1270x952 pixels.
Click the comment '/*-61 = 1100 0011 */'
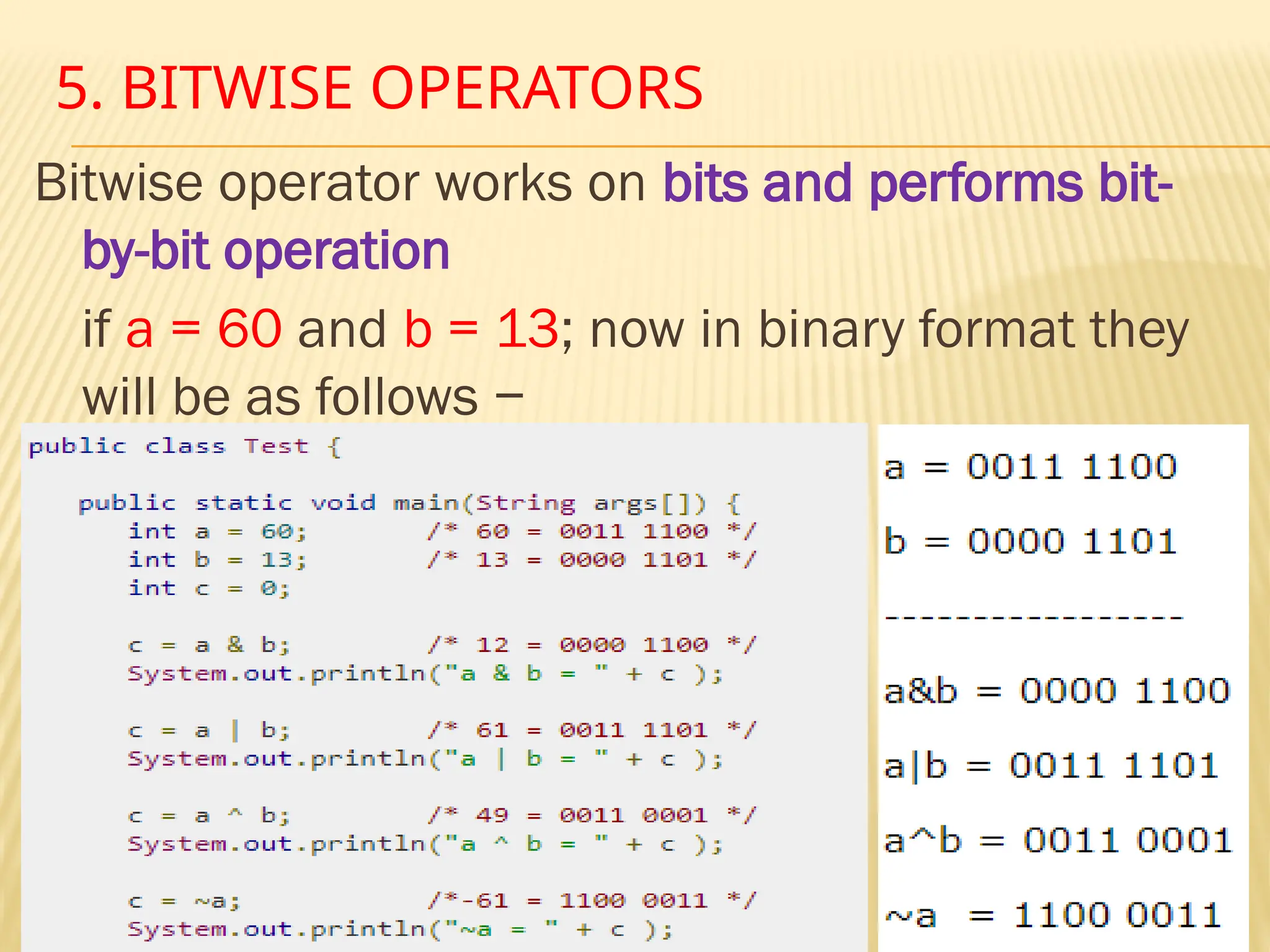(x=592, y=900)
